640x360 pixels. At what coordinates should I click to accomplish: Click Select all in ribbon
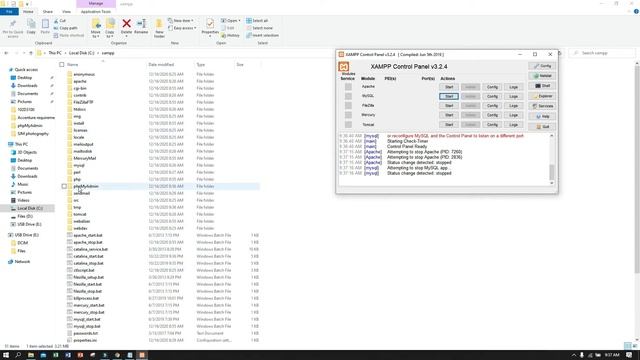tap(257, 20)
